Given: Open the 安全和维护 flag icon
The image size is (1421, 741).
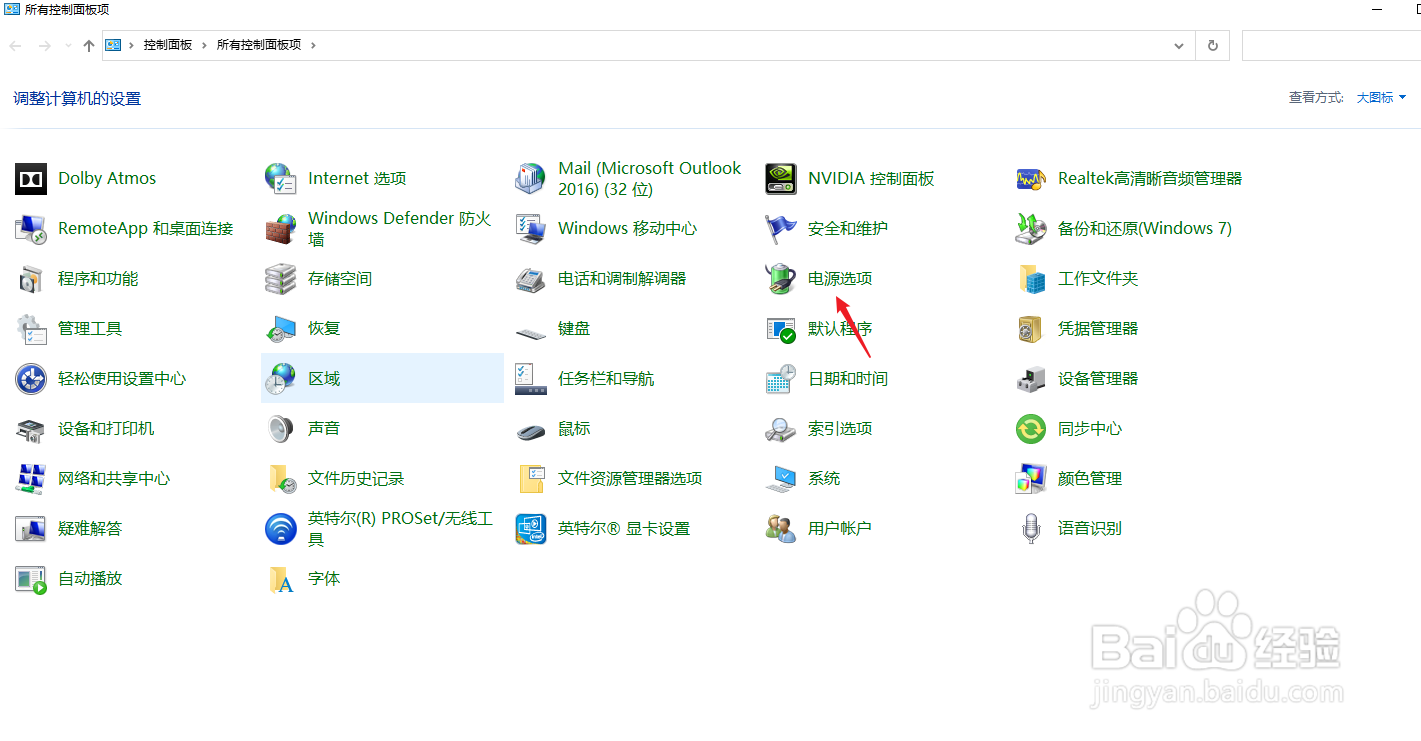Looking at the screenshot, I should coord(781,229).
